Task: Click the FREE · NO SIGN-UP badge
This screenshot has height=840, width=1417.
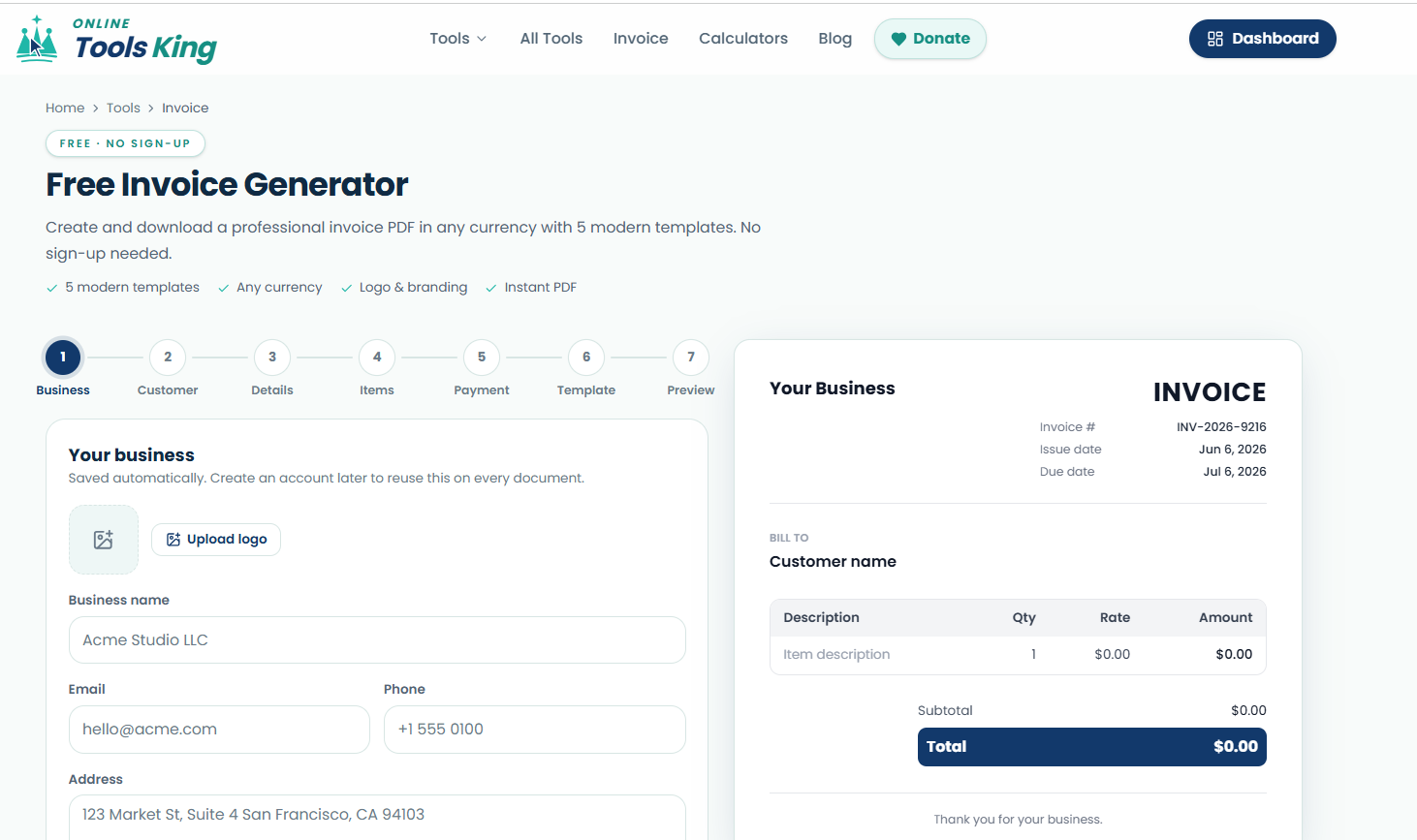Action: 125,143
